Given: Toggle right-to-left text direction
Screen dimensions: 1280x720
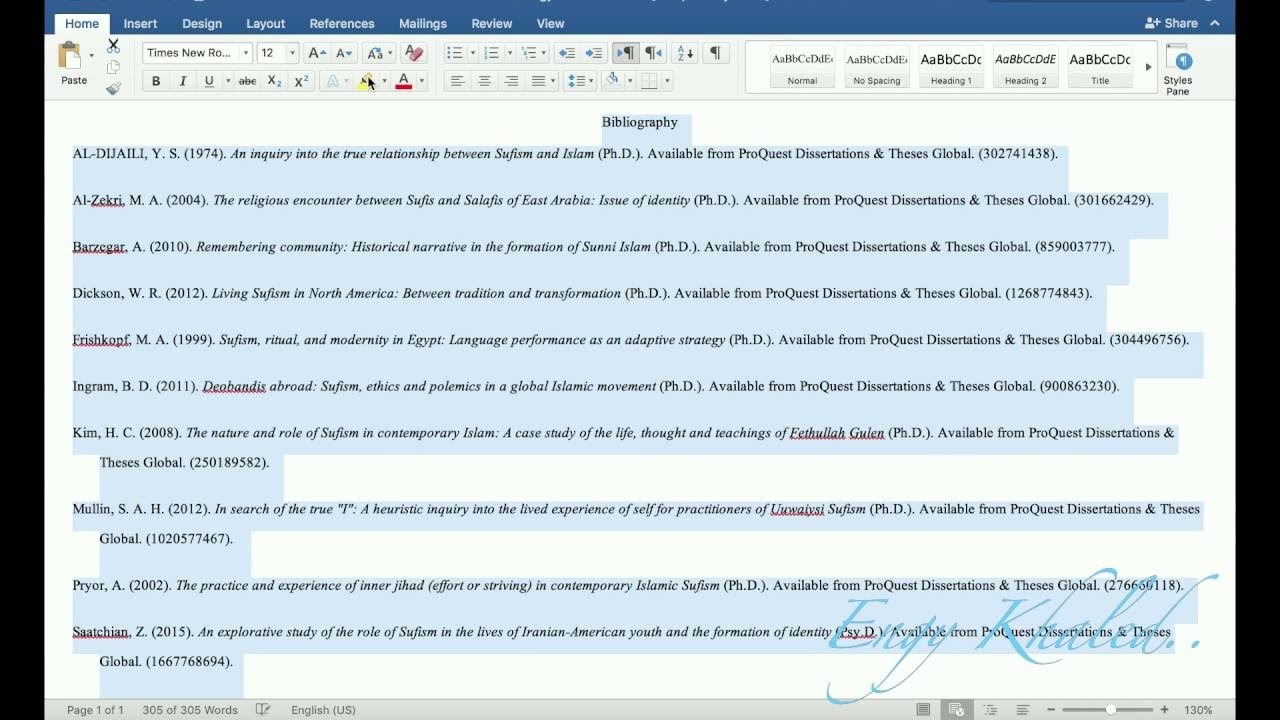Looking at the screenshot, I should pyautogui.click(x=653, y=53).
